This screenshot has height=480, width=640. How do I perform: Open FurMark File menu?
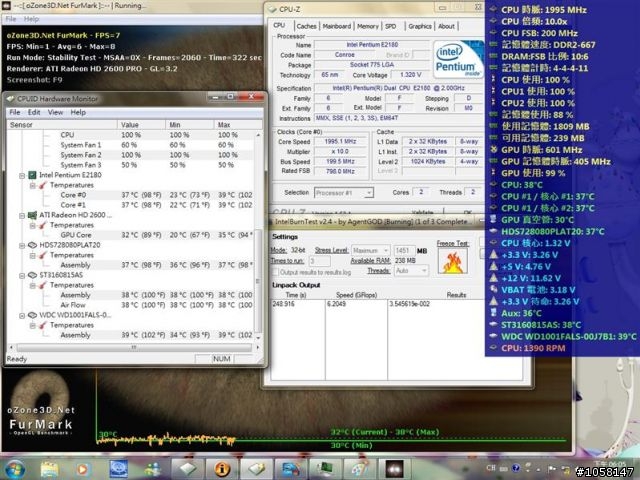[x=11, y=19]
